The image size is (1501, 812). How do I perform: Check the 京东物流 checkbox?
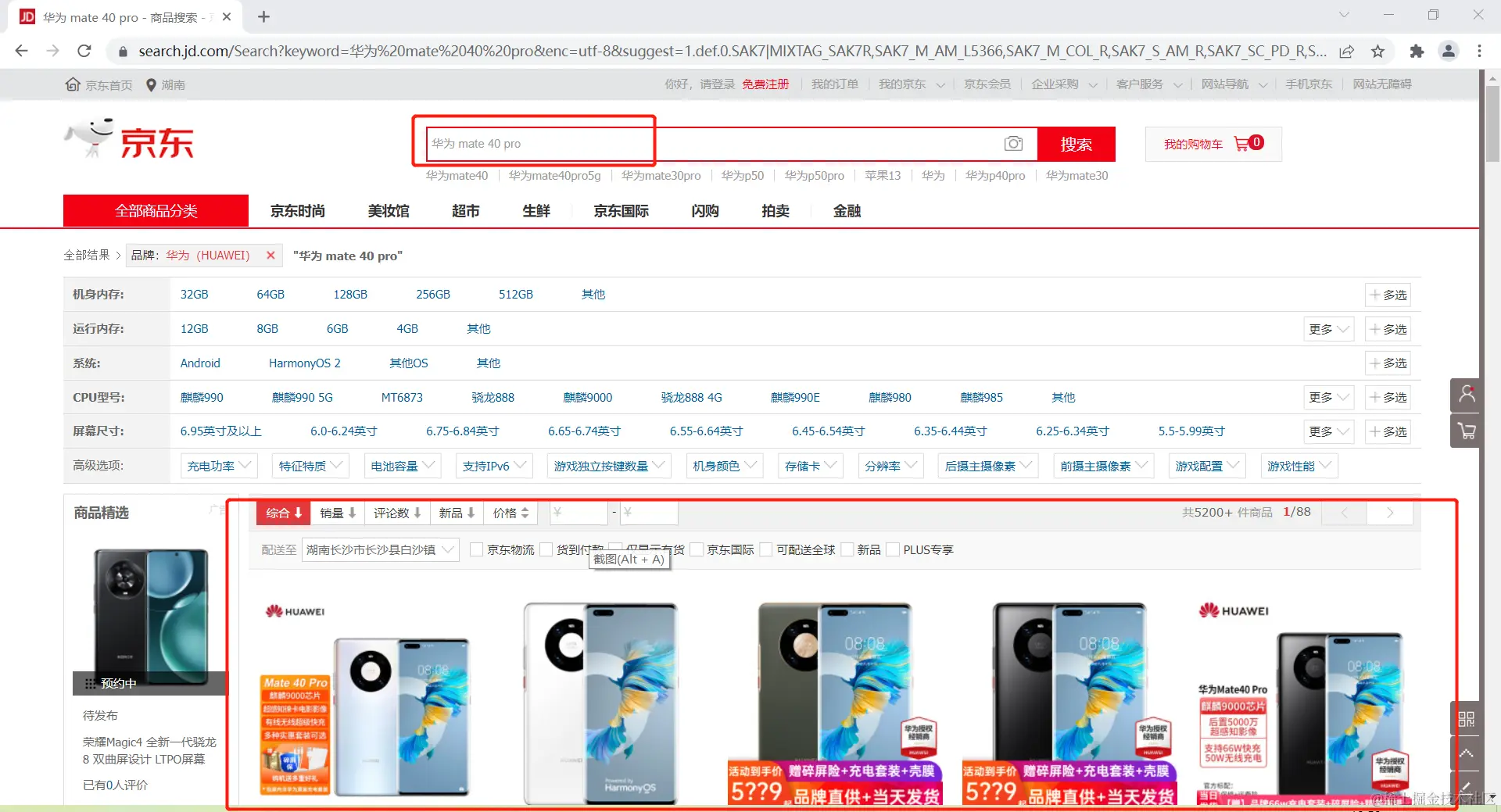click(476, 549)
